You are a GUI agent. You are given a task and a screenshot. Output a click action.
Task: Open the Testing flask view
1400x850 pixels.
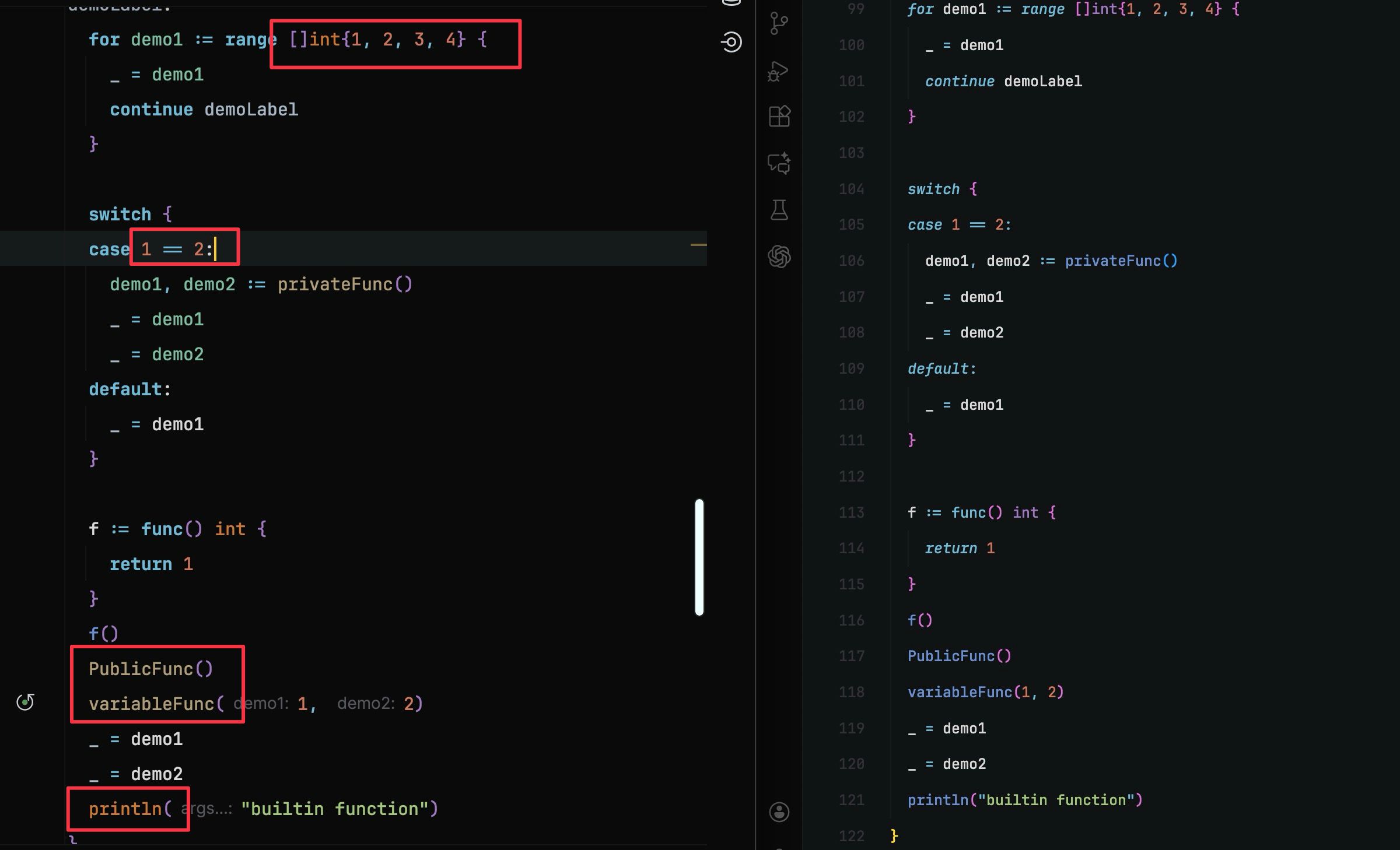click(779, 210)
